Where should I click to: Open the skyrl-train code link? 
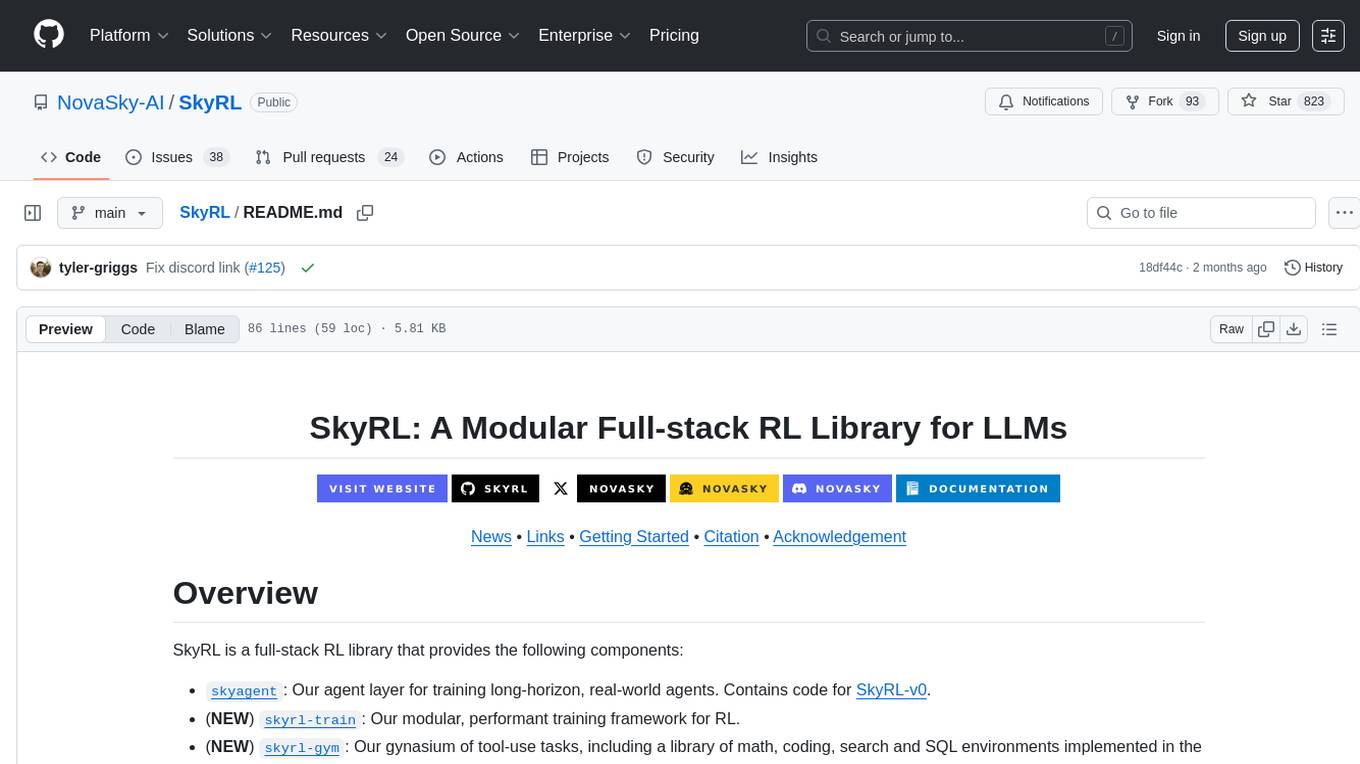click(310, 720)
